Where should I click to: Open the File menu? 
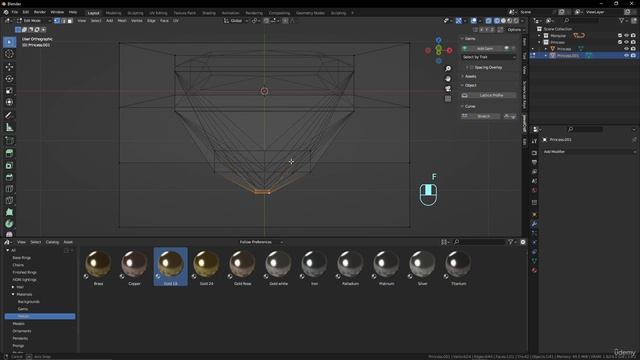(x=15, y=12)
